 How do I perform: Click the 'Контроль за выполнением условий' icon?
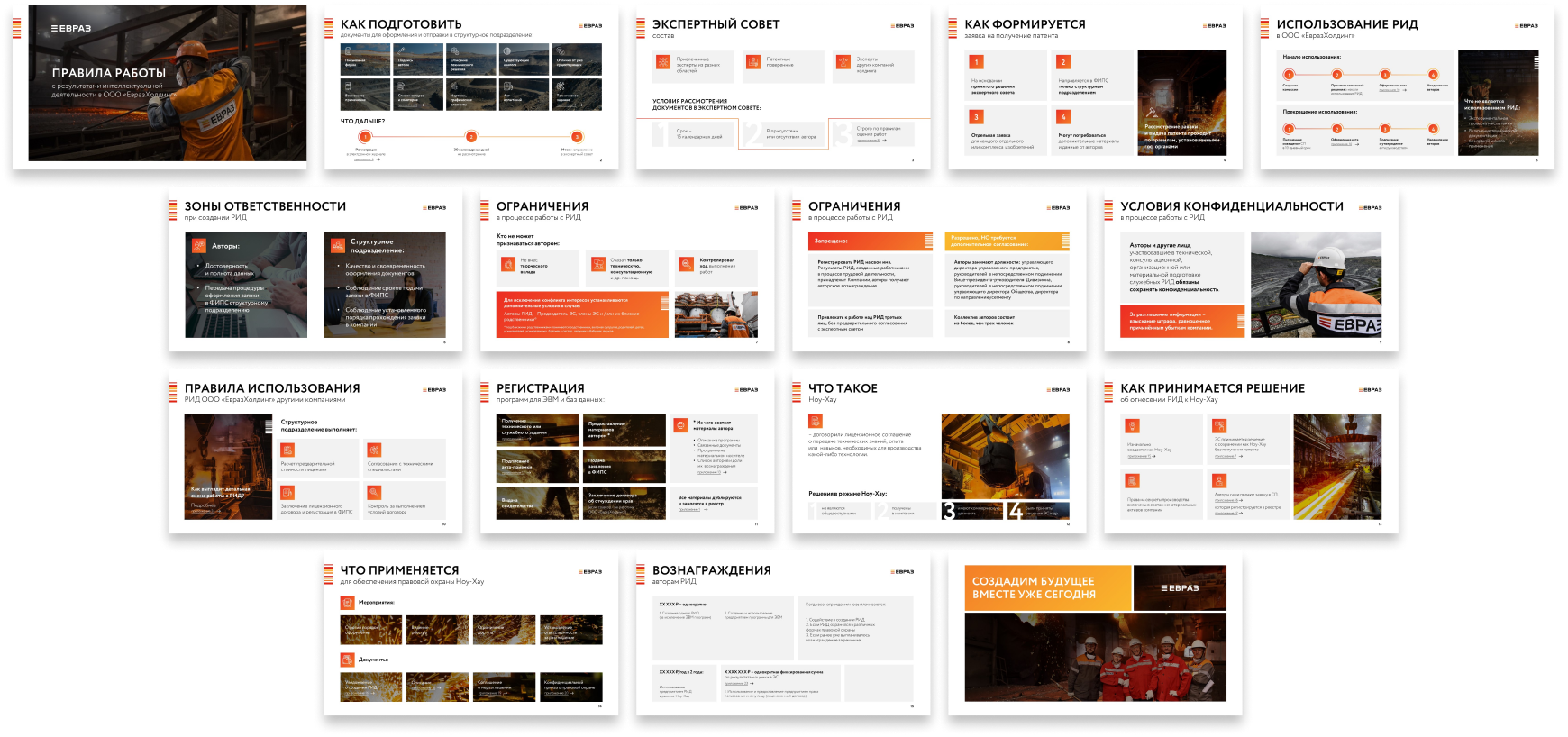coord(374,493)
